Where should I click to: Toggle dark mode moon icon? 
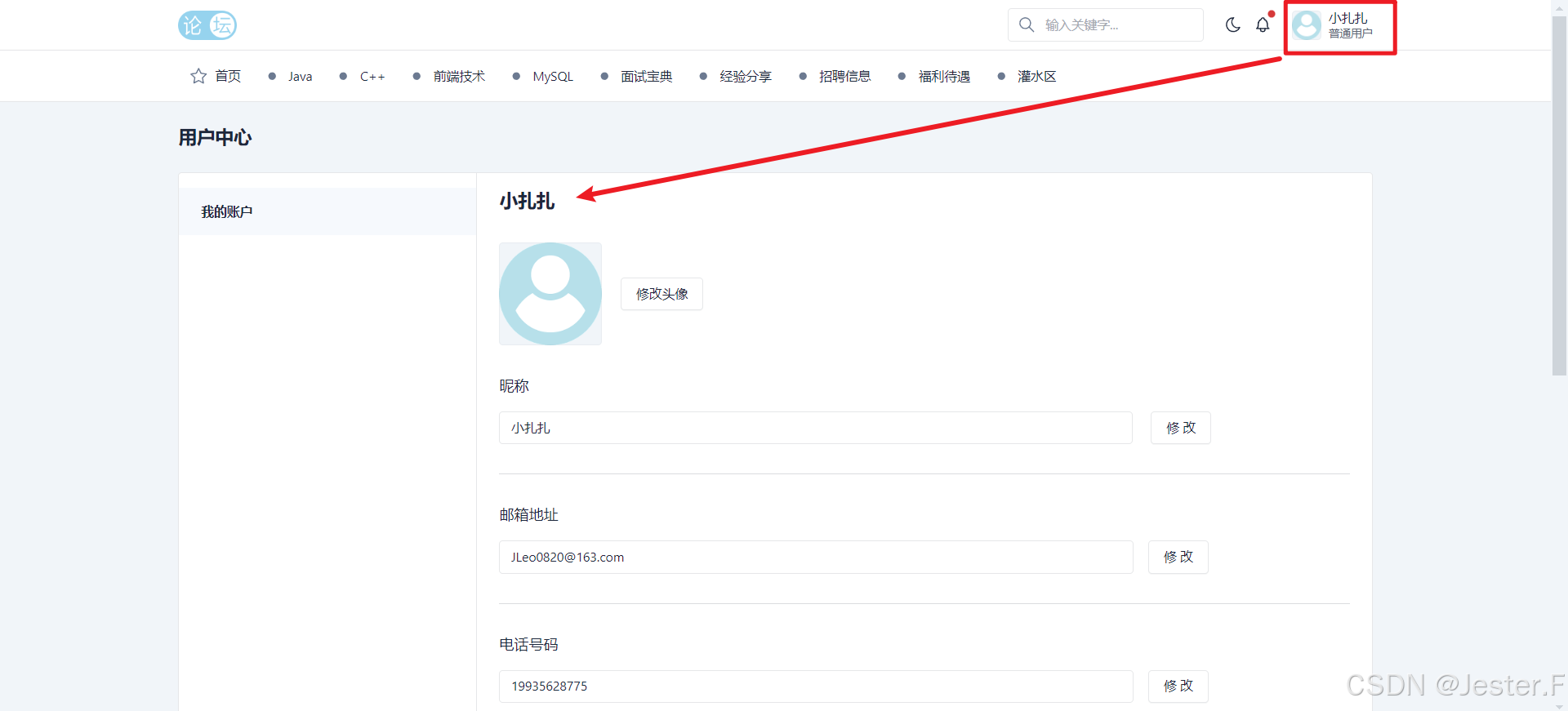pos(1233,24)
